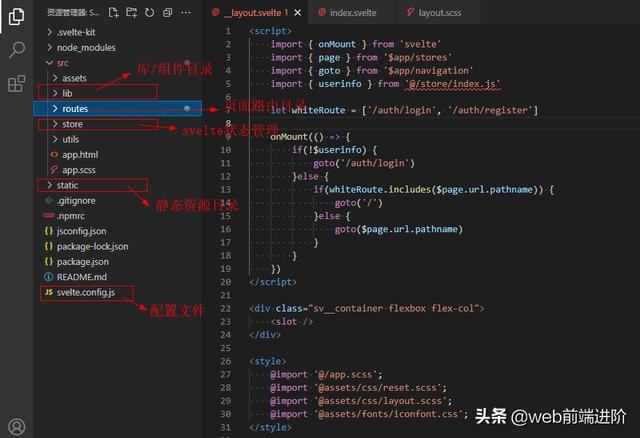This screenshot has width=640, height=438.
Task: Collapse all folders in explorer
Action: 167,13
